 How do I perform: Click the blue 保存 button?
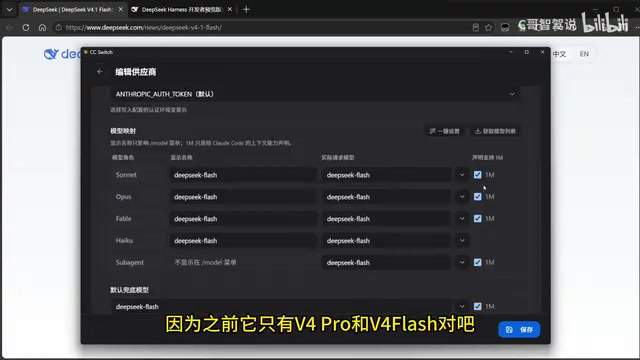coord(519,329)
